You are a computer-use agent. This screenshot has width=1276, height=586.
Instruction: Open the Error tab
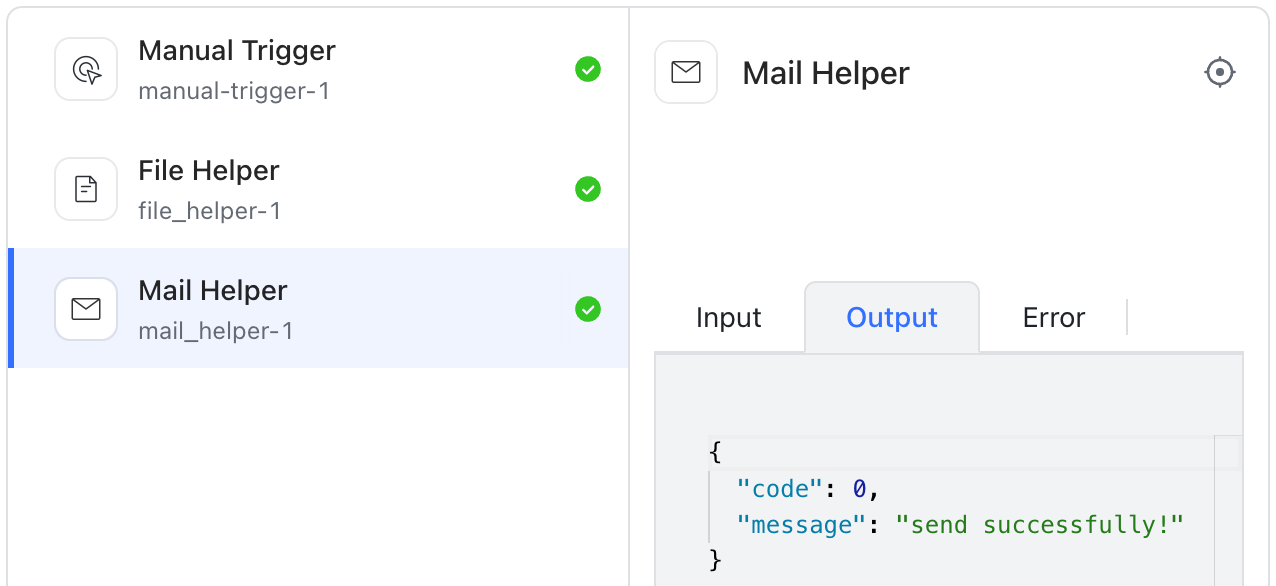[1053, 317]
